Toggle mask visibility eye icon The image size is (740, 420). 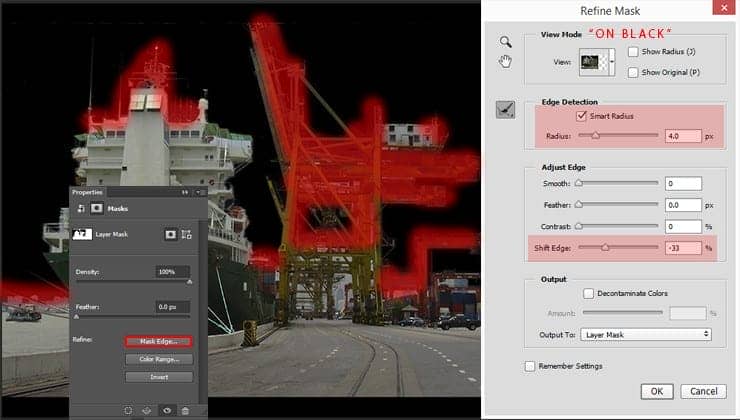tap(167, 411)
